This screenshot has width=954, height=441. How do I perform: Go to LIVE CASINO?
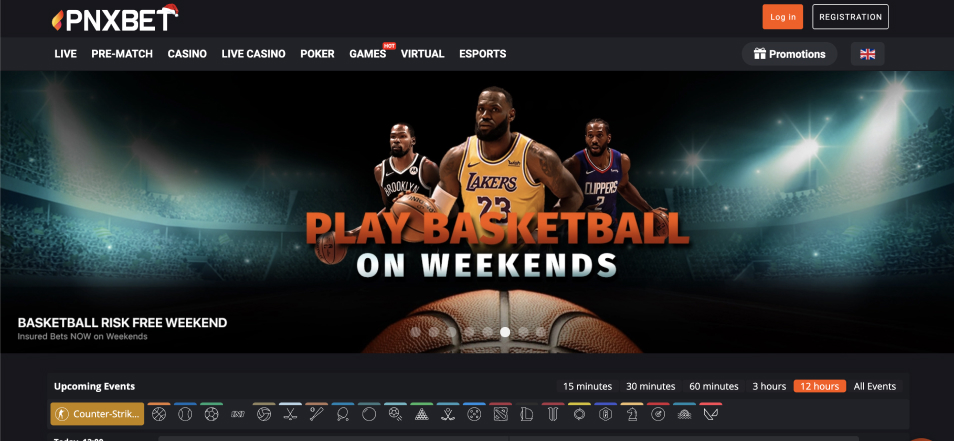[x=253, y=54]
